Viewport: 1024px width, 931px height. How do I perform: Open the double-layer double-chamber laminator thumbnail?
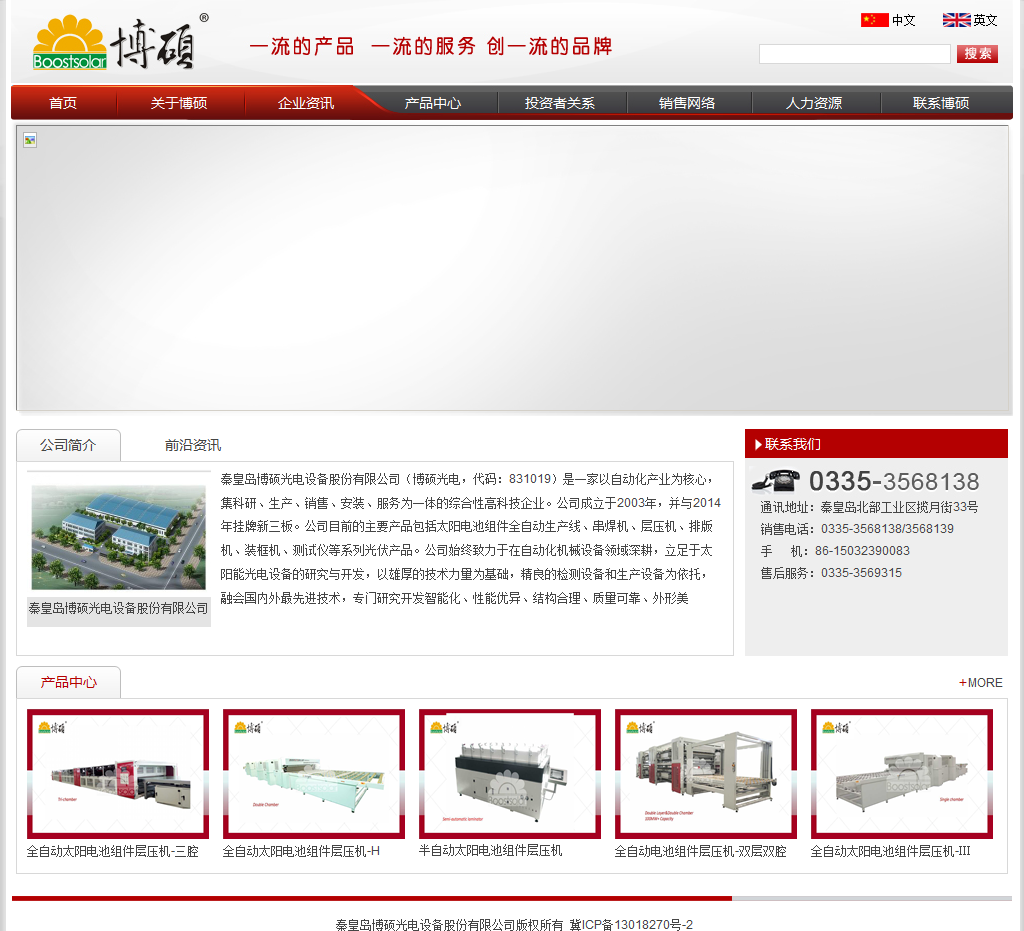[x=706, y=774]
